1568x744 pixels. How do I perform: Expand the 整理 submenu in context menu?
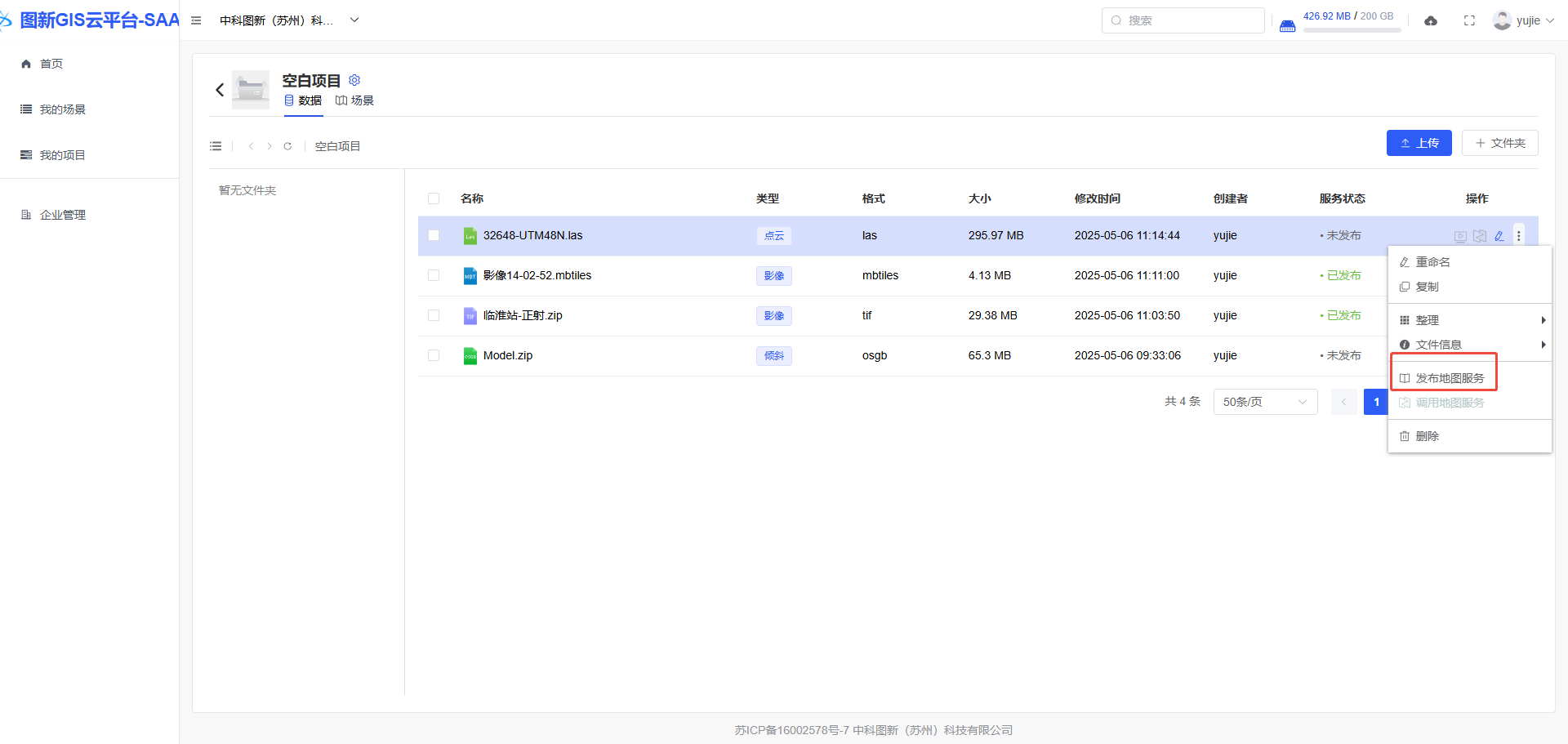coord(1469,320)
